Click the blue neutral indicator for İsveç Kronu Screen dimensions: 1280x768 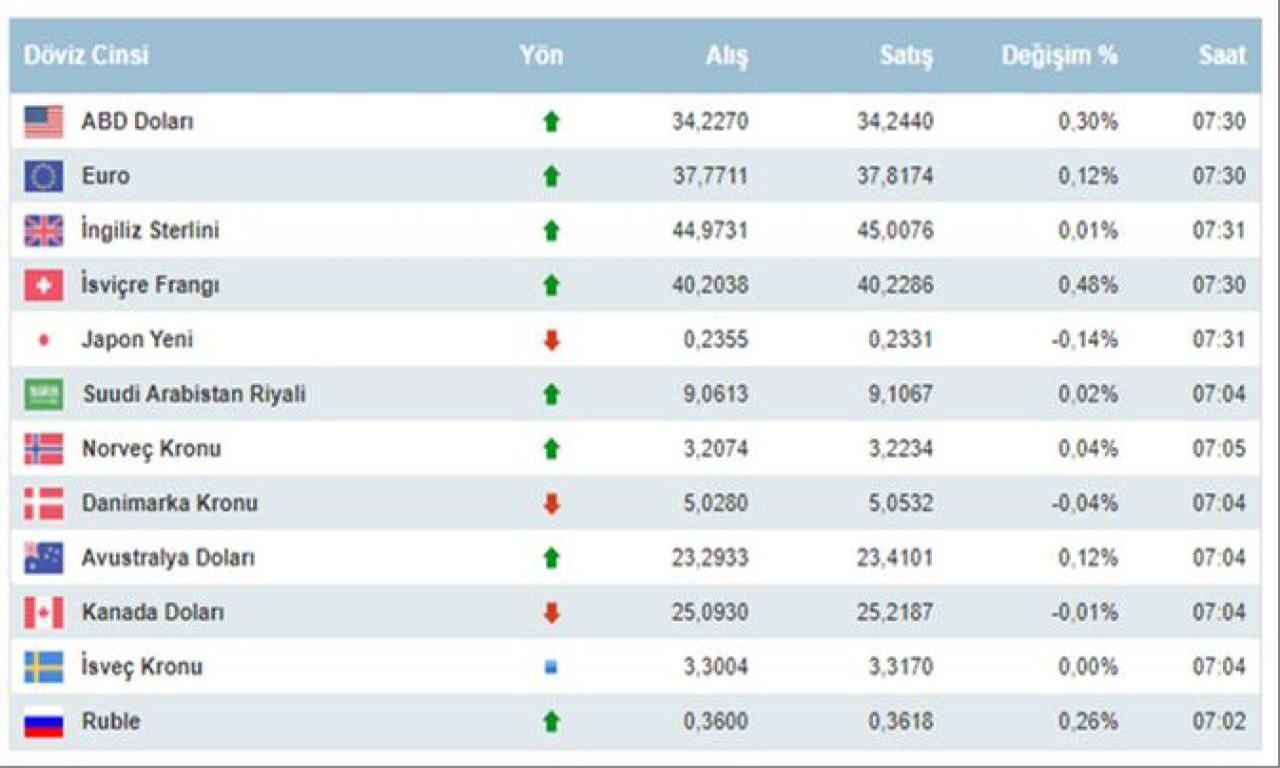pos(550,667)
